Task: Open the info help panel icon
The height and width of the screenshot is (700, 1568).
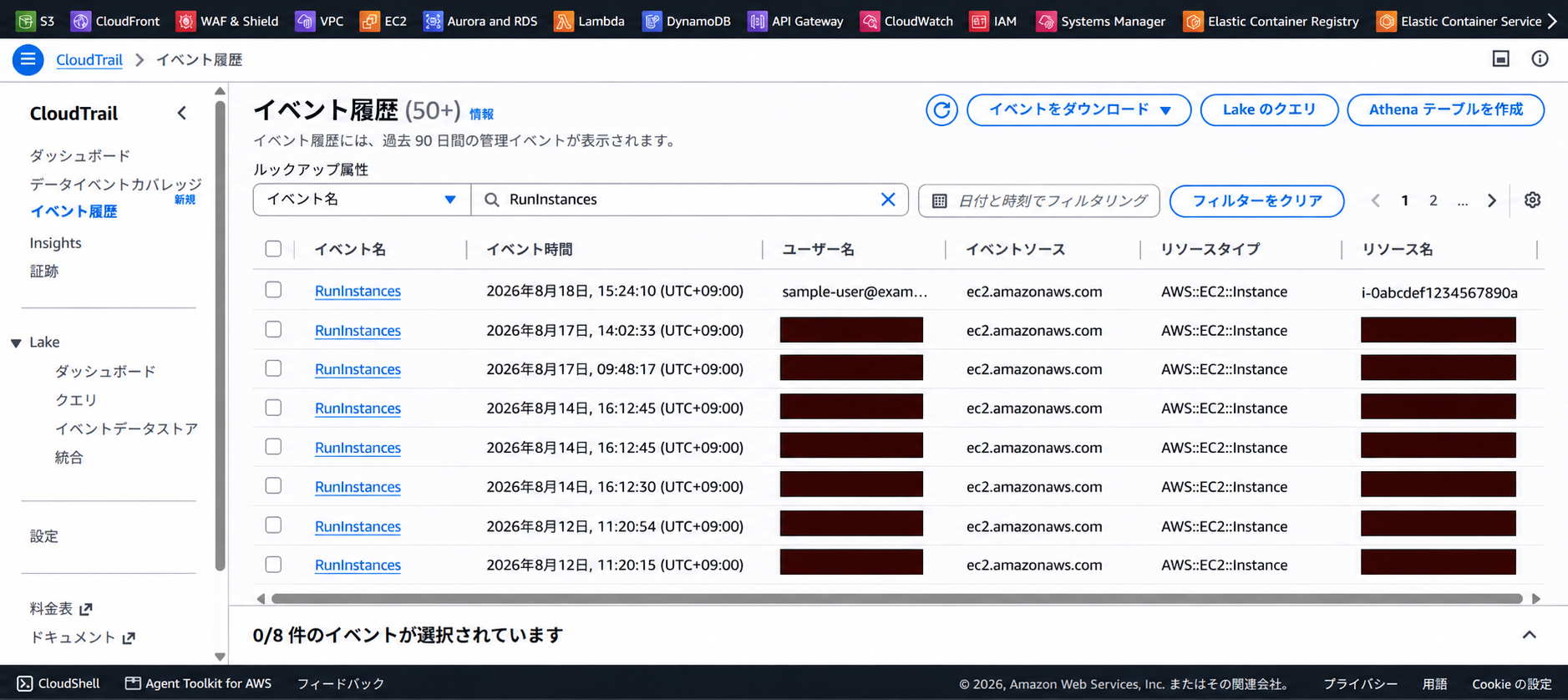Action: pos(1540,58)
